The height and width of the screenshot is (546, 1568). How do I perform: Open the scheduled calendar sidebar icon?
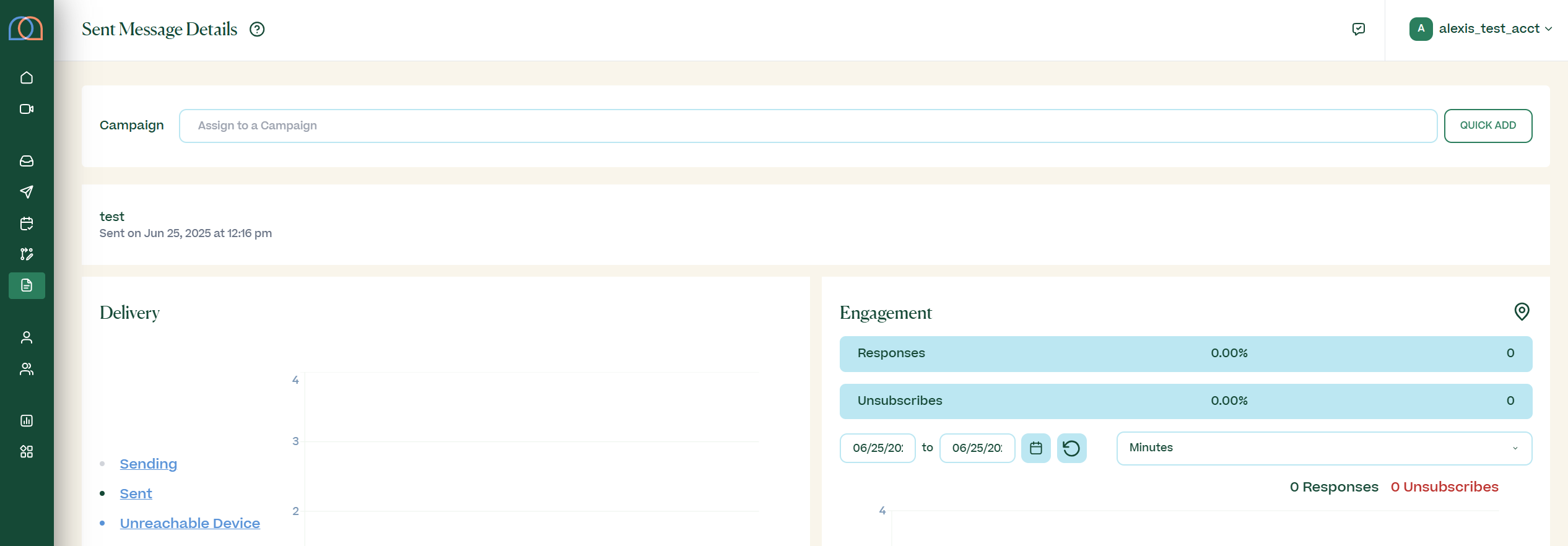coord(27,223)
